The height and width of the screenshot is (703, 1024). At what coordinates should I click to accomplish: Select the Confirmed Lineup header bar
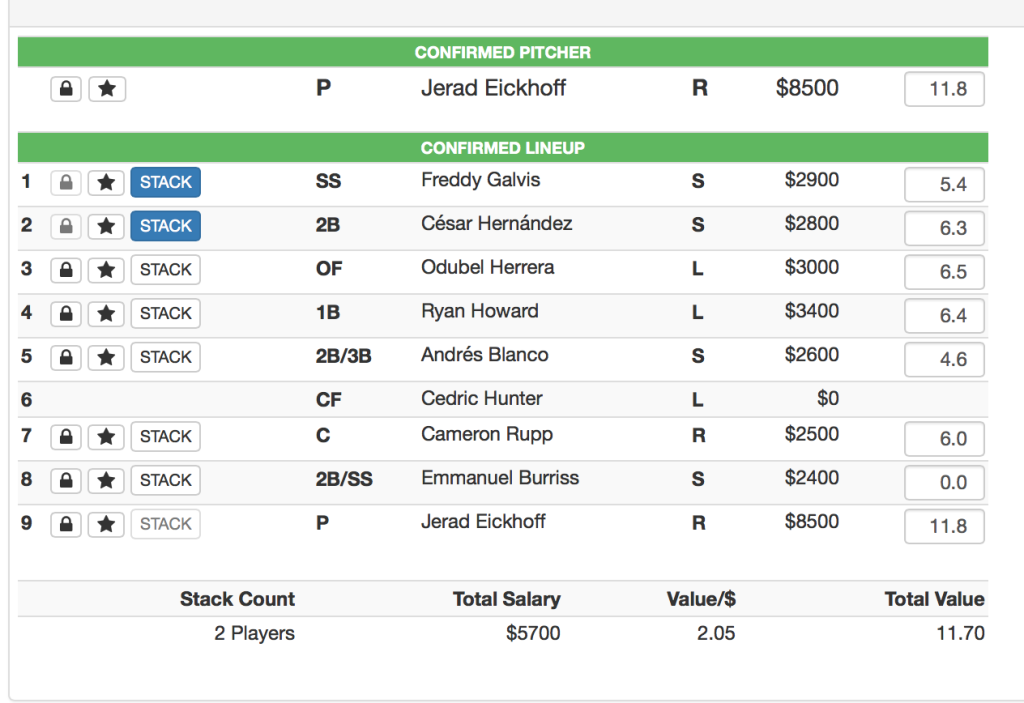pyautogui.click(x=503, y=148)
